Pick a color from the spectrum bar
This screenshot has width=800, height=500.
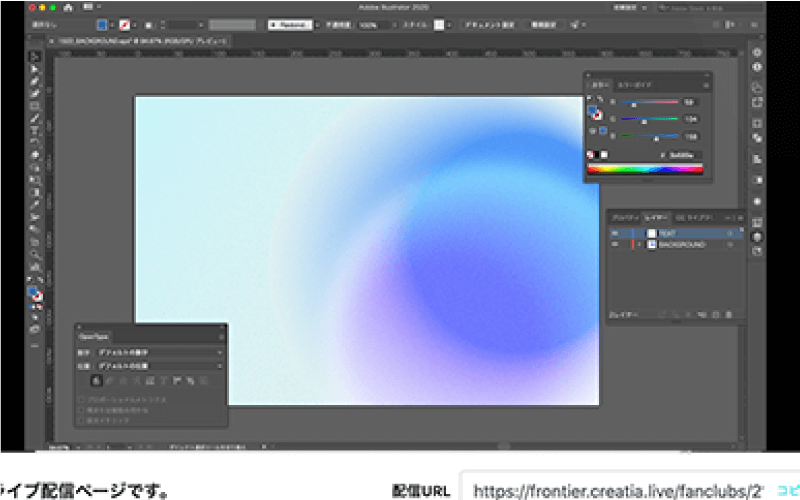click(x=645, y=169)
